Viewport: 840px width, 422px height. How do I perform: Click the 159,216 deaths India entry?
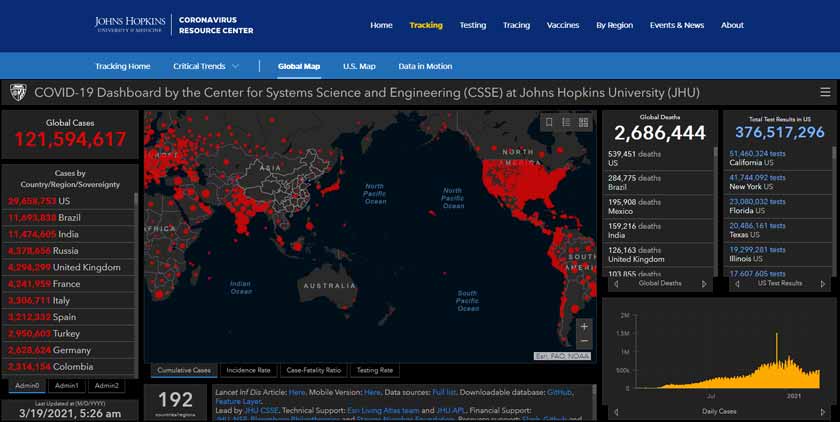pos(658,231)
